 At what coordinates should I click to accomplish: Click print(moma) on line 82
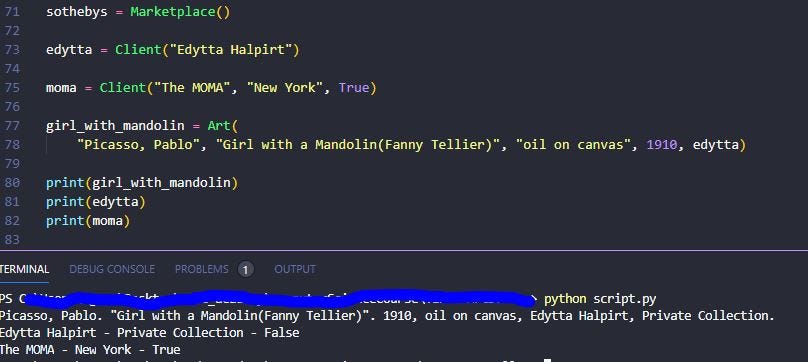[x=88, y=221]
